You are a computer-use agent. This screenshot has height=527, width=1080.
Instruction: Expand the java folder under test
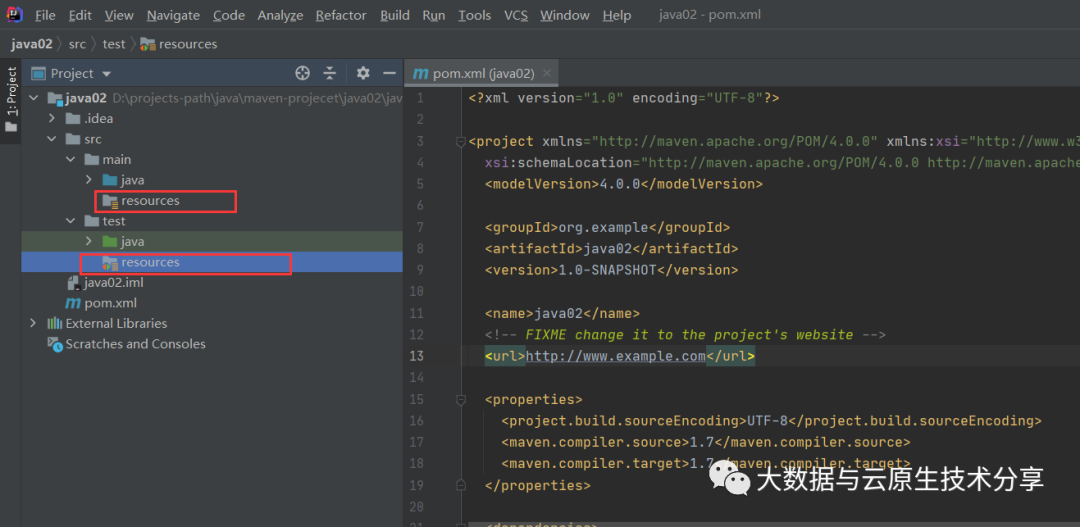[88, 242]
